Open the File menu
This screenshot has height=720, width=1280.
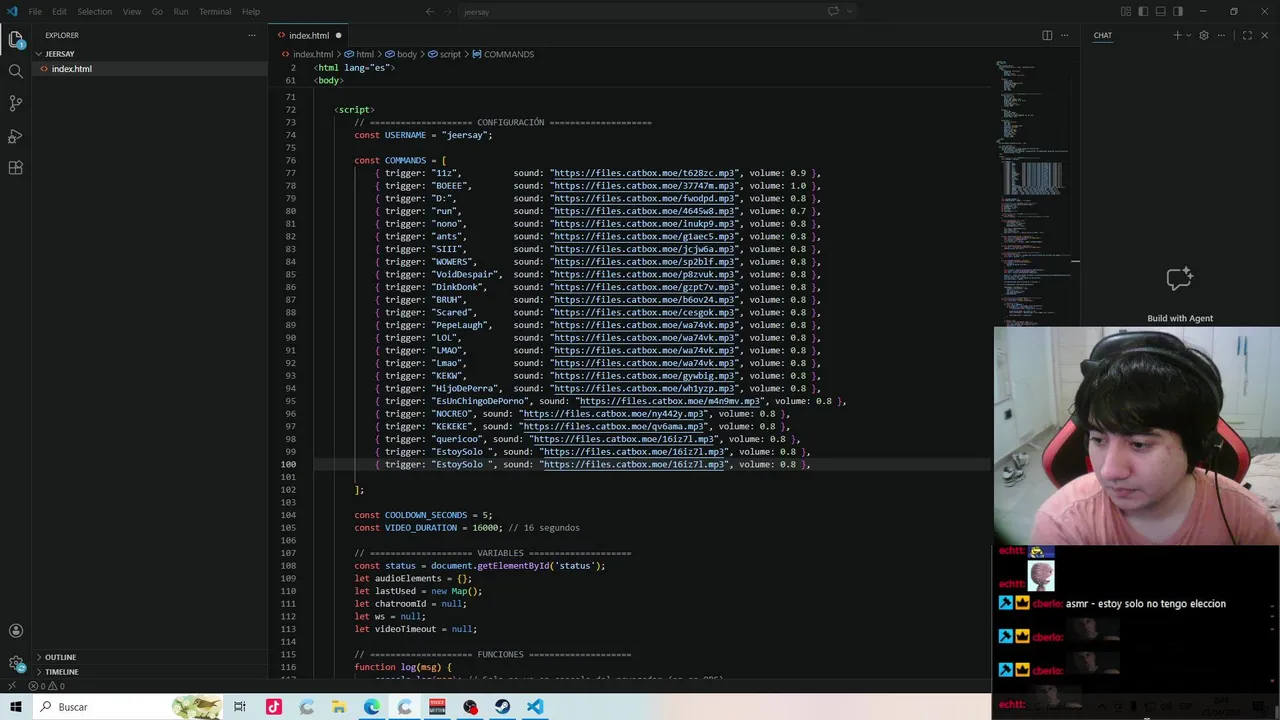pyautogui.click(x=35, y=12)
